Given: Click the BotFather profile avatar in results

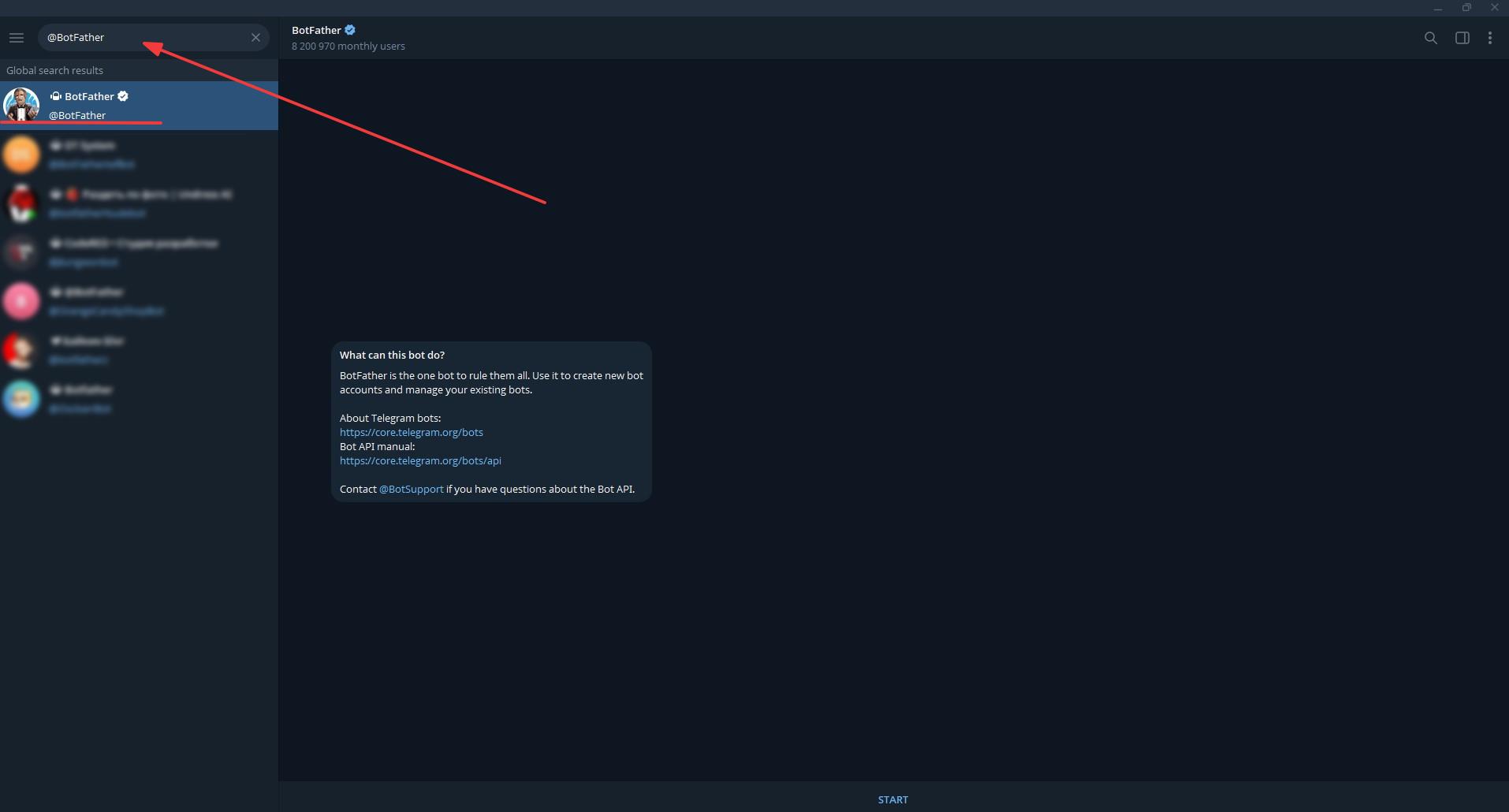Looking at the screenshot, I should coord(21,106).
